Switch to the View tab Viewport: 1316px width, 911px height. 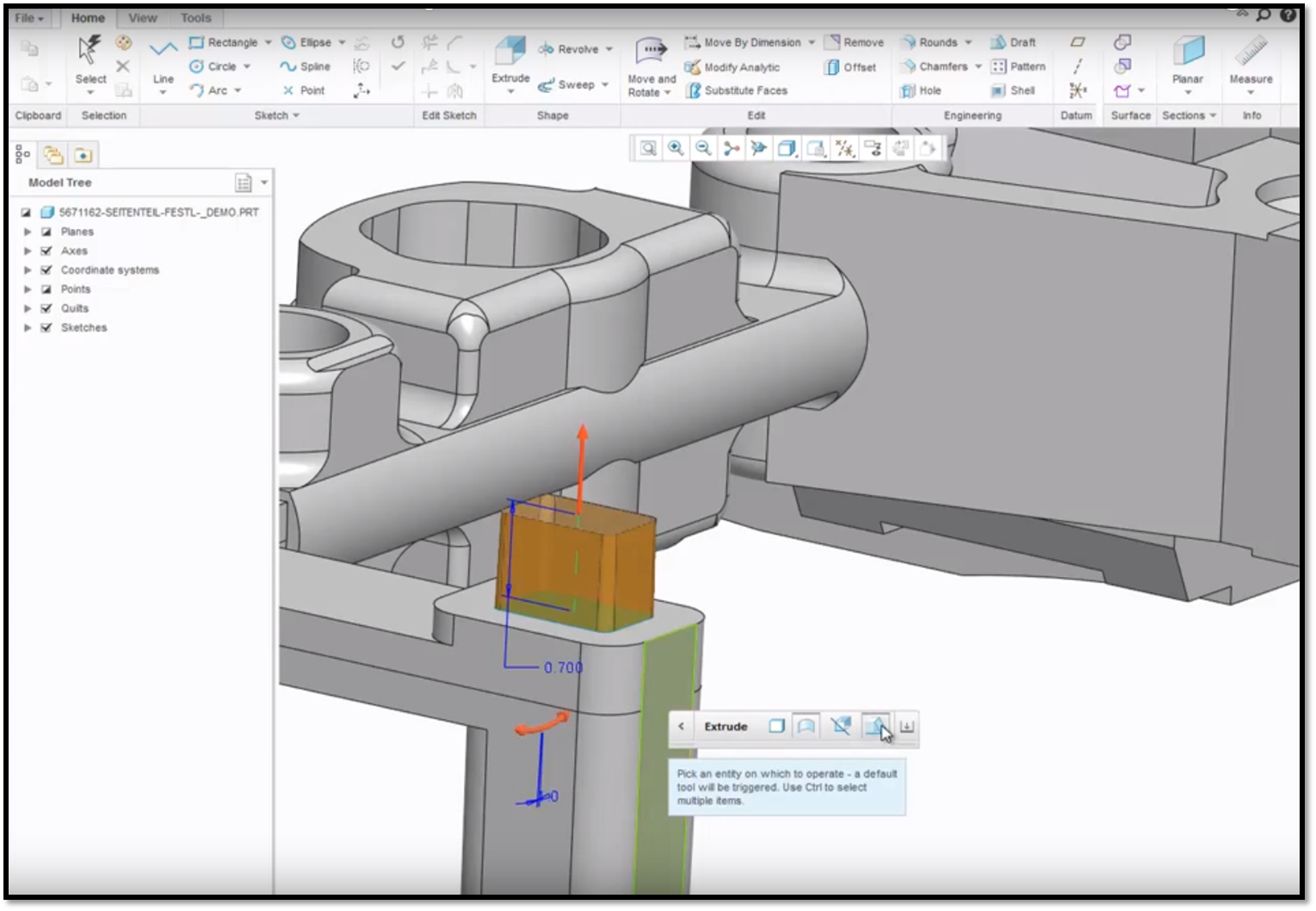click(143, 17)
